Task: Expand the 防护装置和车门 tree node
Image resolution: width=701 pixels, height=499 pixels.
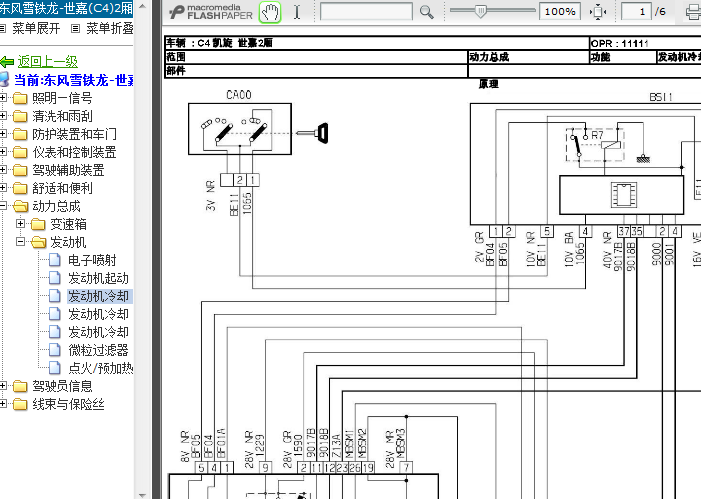Action: [x=3, y=134]
